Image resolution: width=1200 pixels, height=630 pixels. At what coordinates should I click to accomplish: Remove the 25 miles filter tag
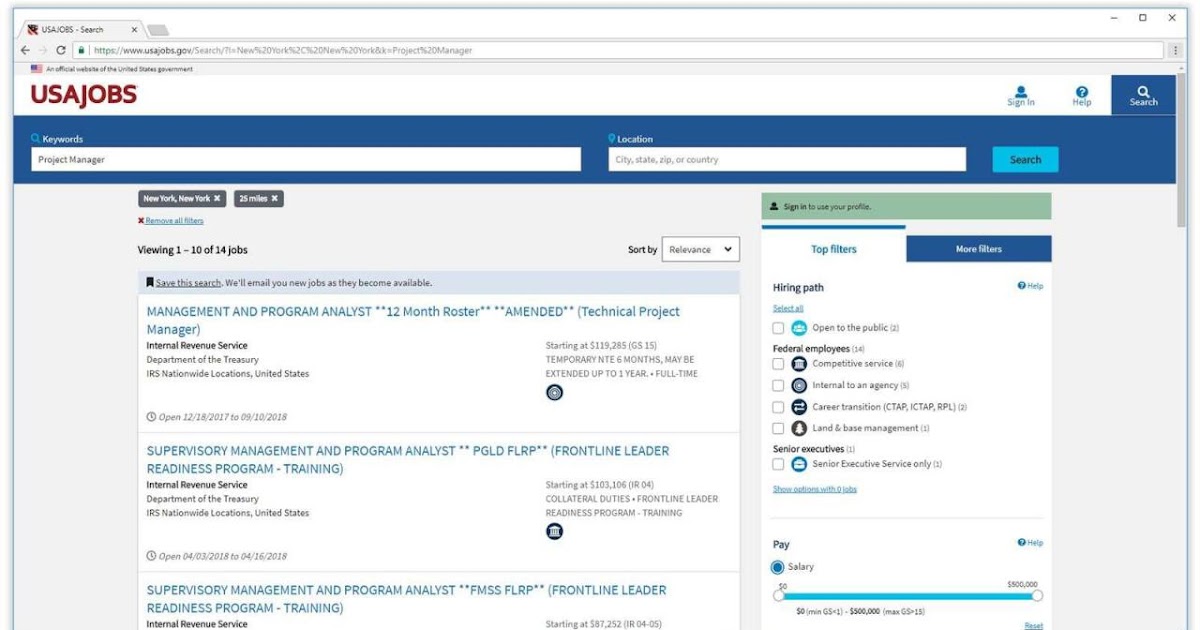pyautogui.click(x=275, y=198)
